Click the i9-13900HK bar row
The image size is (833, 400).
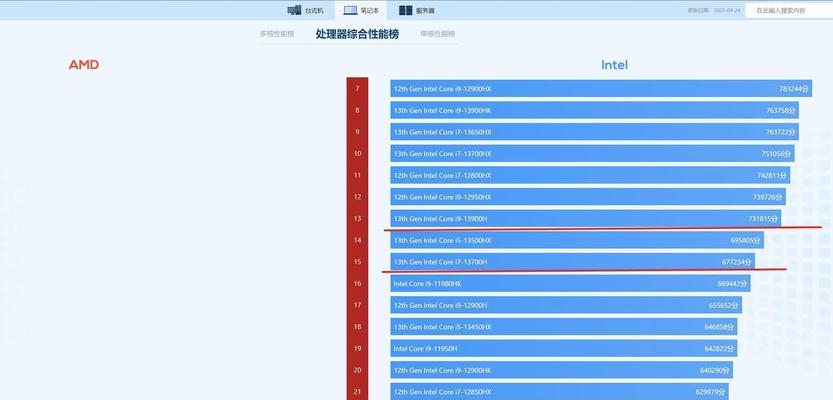(594, 110)
